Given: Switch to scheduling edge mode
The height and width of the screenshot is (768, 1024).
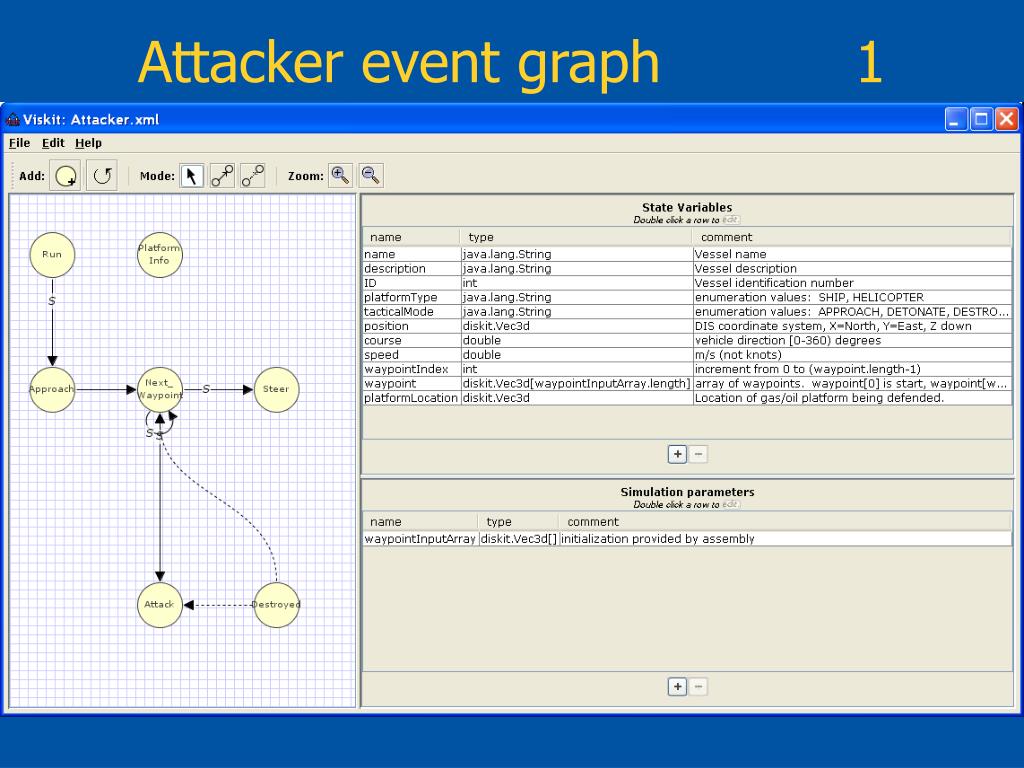Looking at the screenshot, I should click(x=222, y=176).
